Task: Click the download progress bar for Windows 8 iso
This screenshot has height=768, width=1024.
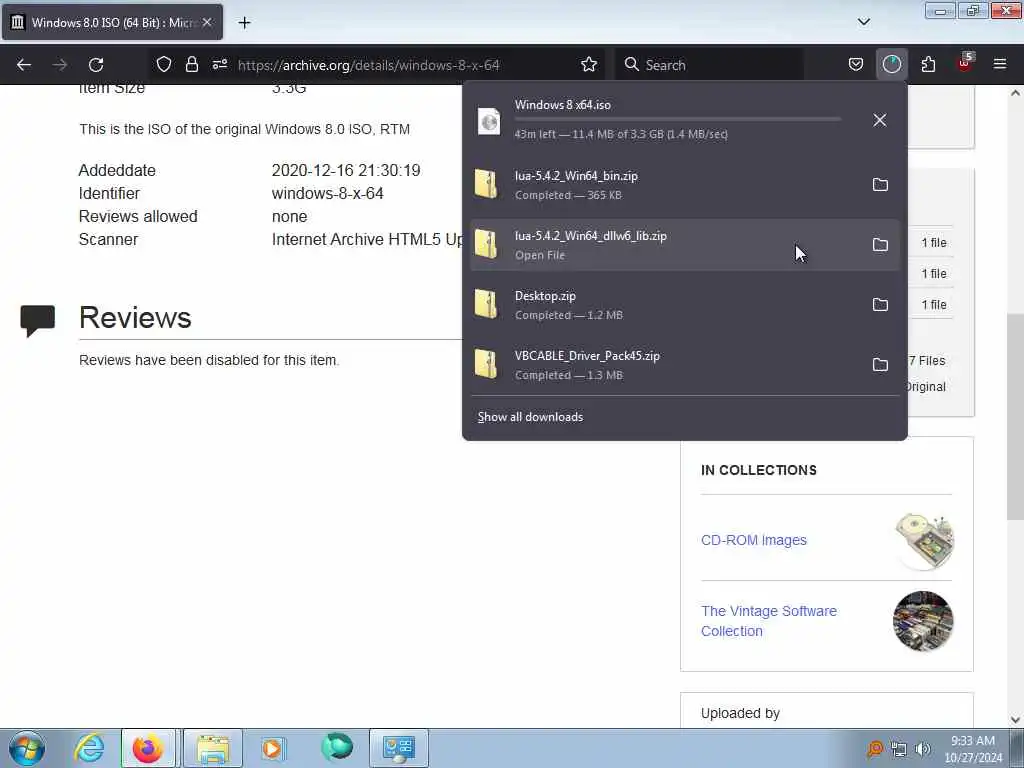Action: click(x=677, y=119)
